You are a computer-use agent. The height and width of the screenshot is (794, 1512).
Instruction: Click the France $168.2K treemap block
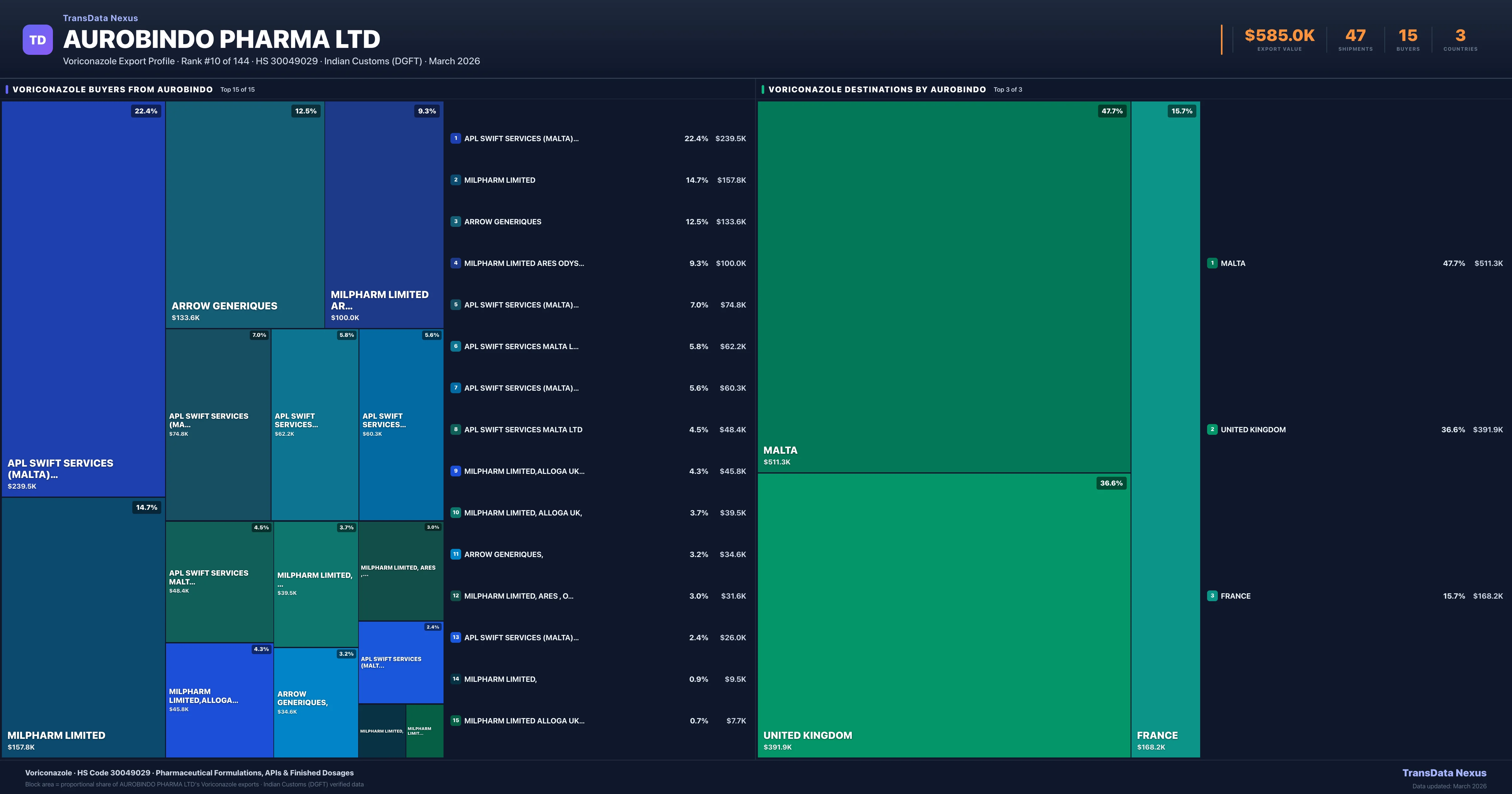pyautogui.click(x=1165, y=429)
